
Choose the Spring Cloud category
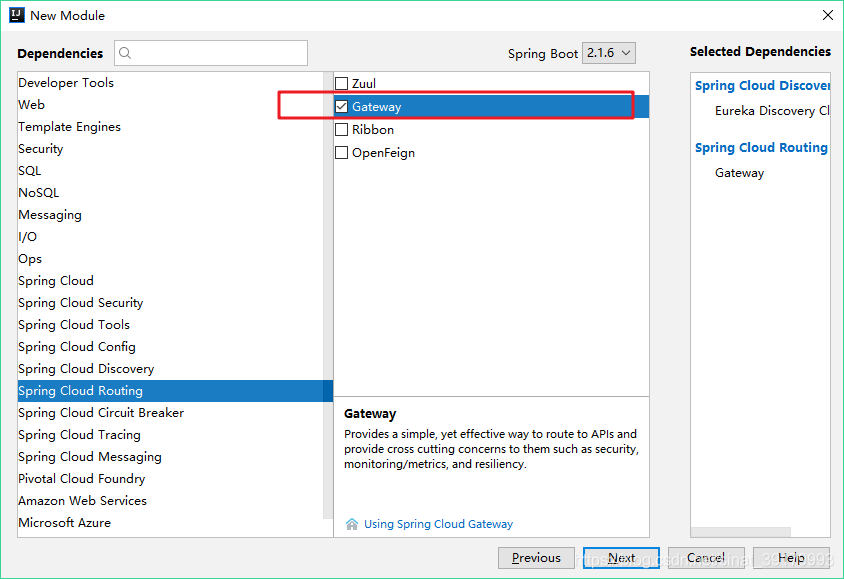pyautogui.click(x=170, y=281)
